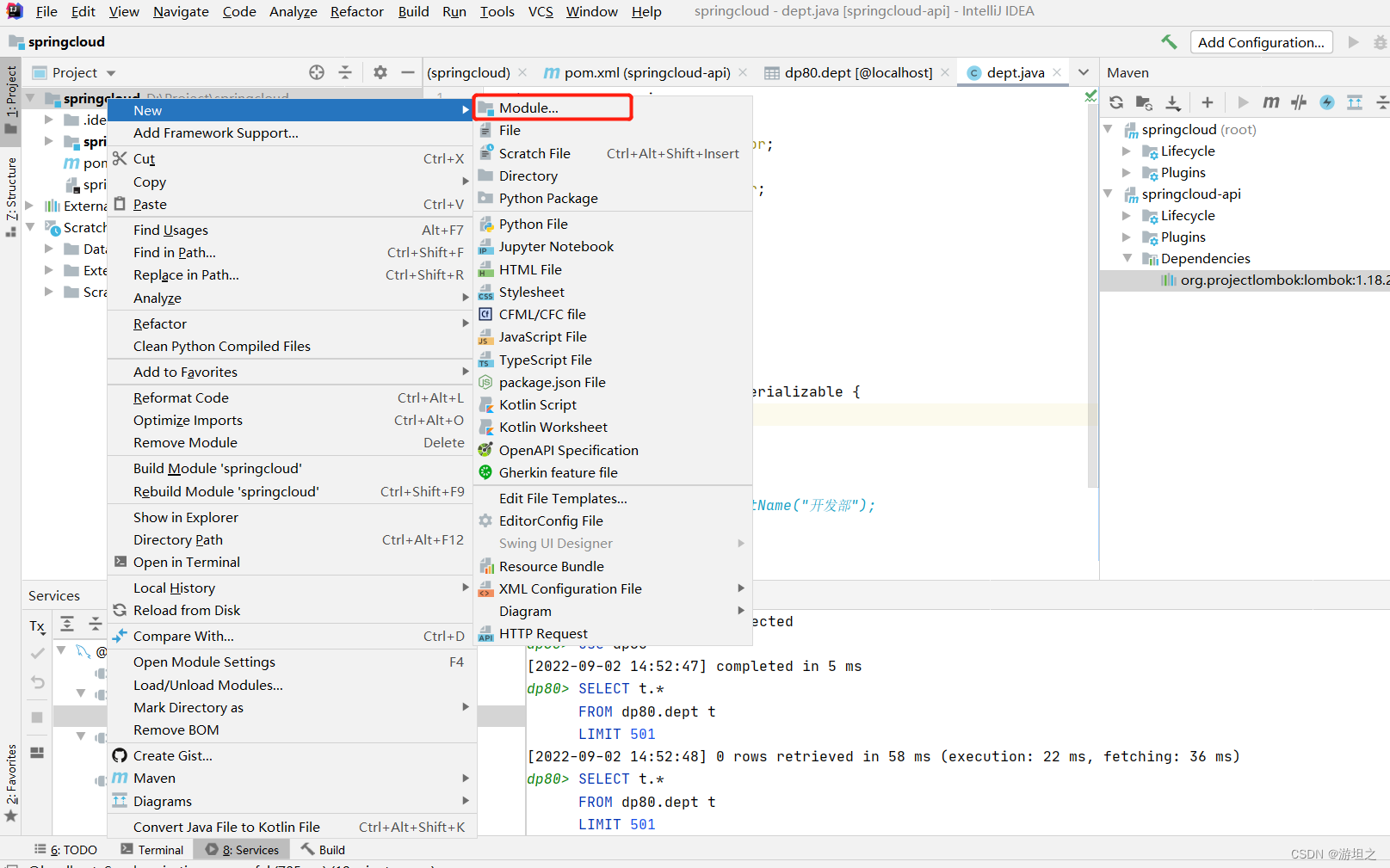Select the lombok dependency in Maven
This screenshot has height=868, width=1390.
(1245, 280)
